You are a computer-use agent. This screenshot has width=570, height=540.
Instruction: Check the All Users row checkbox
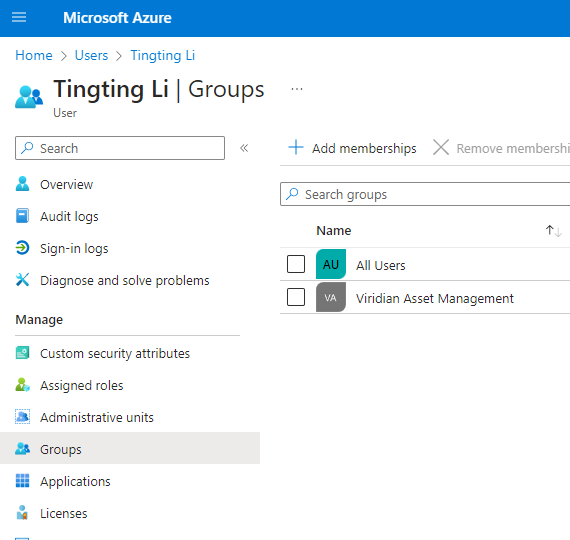click(296, 264)
